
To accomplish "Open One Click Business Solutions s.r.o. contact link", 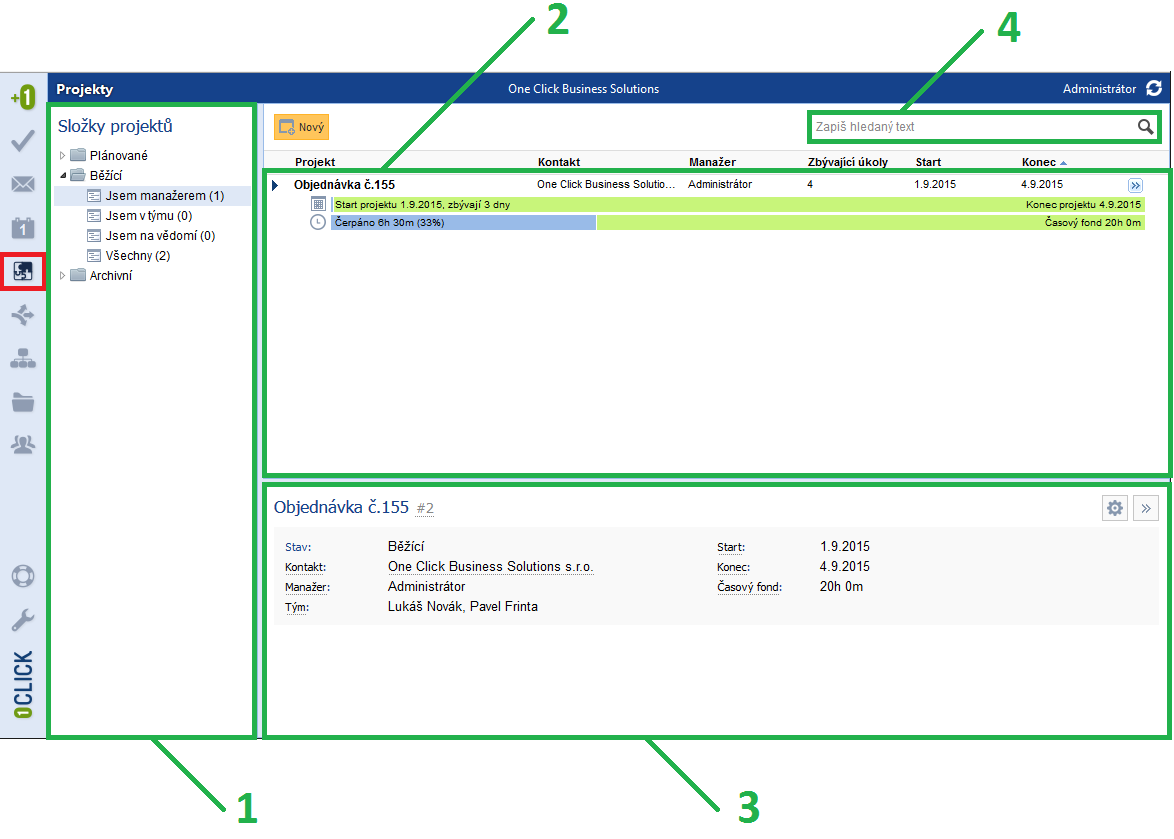I will pyautogui.click(x=490, y=567).
